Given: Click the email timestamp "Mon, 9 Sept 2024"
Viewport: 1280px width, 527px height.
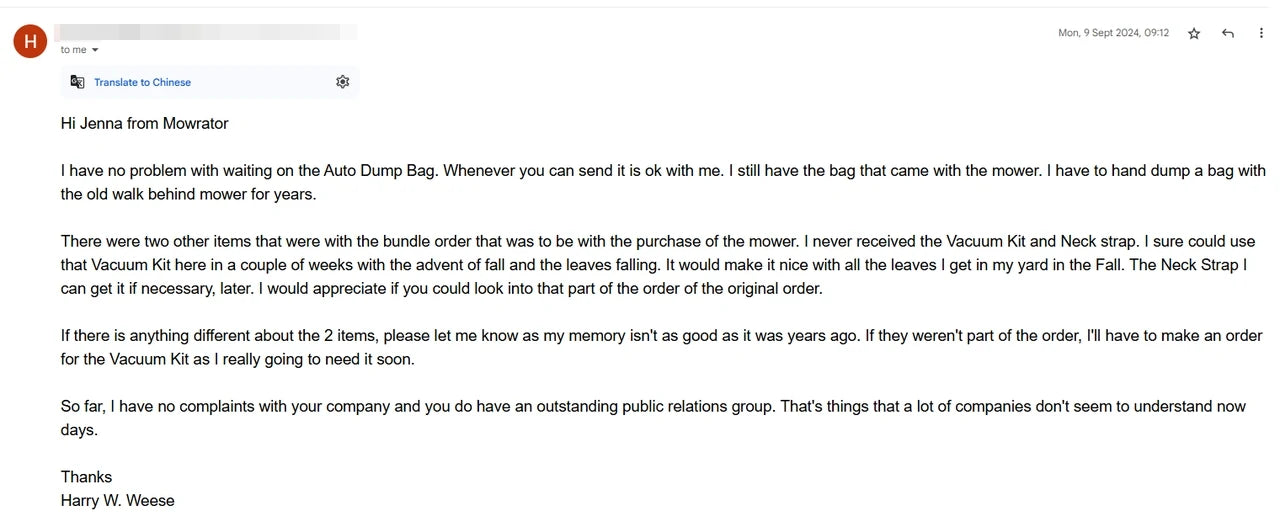Looking at the screenshot, I should tap(1113, 33).
